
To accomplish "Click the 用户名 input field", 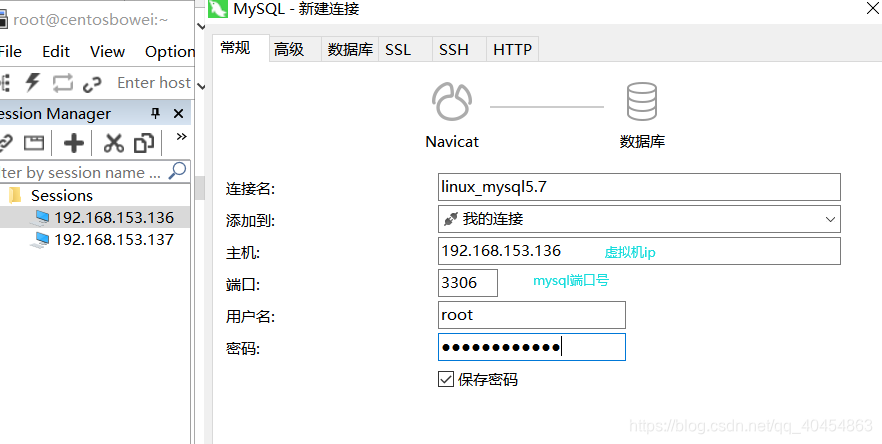I will [532, 315].
